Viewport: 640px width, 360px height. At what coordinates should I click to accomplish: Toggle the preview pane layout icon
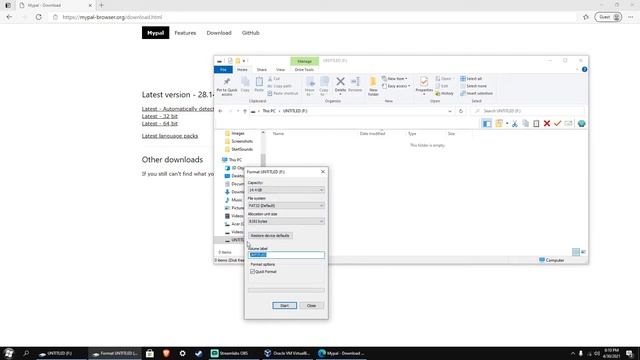[x=487, y=124]
